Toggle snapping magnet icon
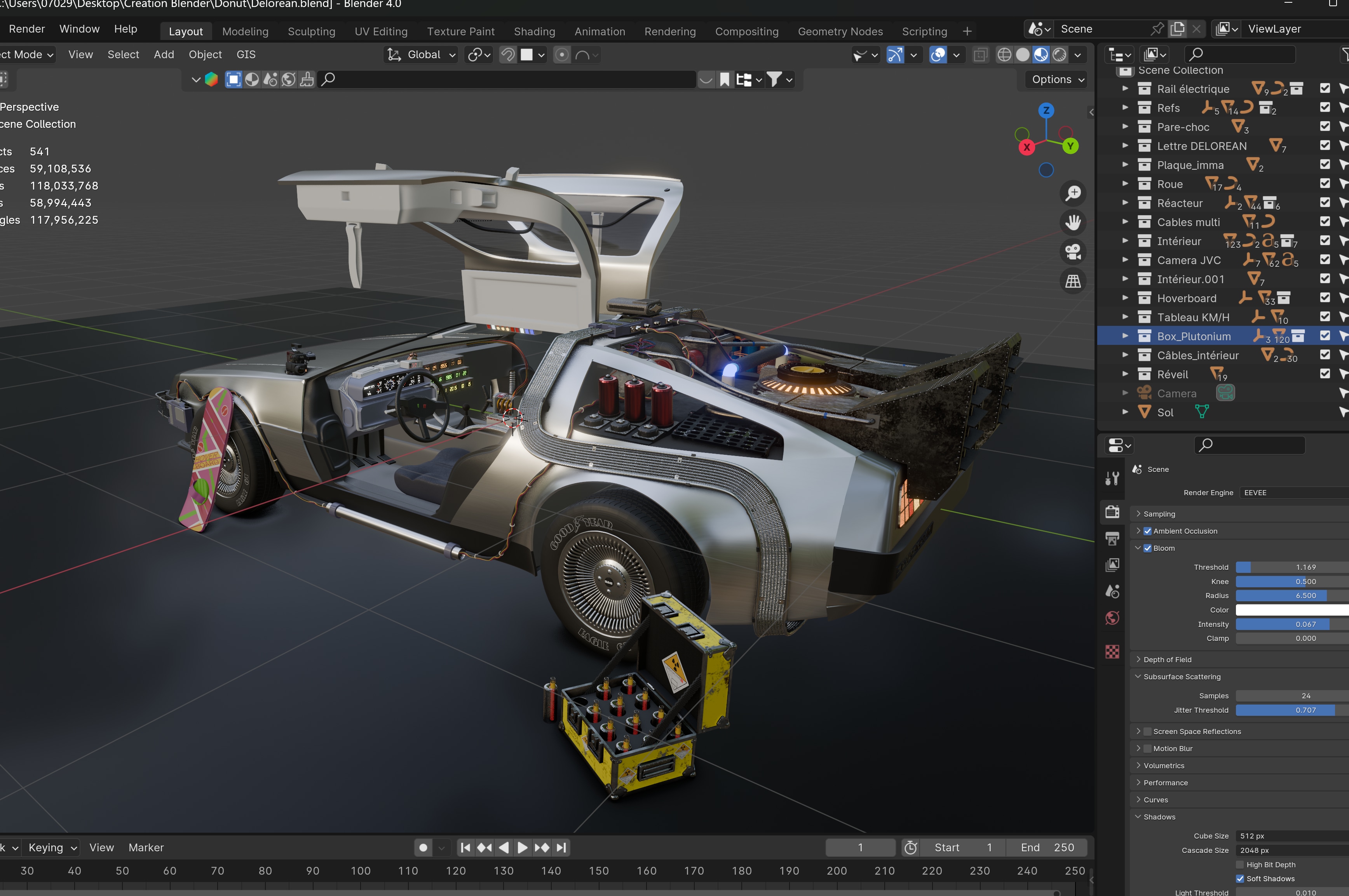The width and height of the screenshot is (1349, 896). pyautogui.click(x=507, y=55)
